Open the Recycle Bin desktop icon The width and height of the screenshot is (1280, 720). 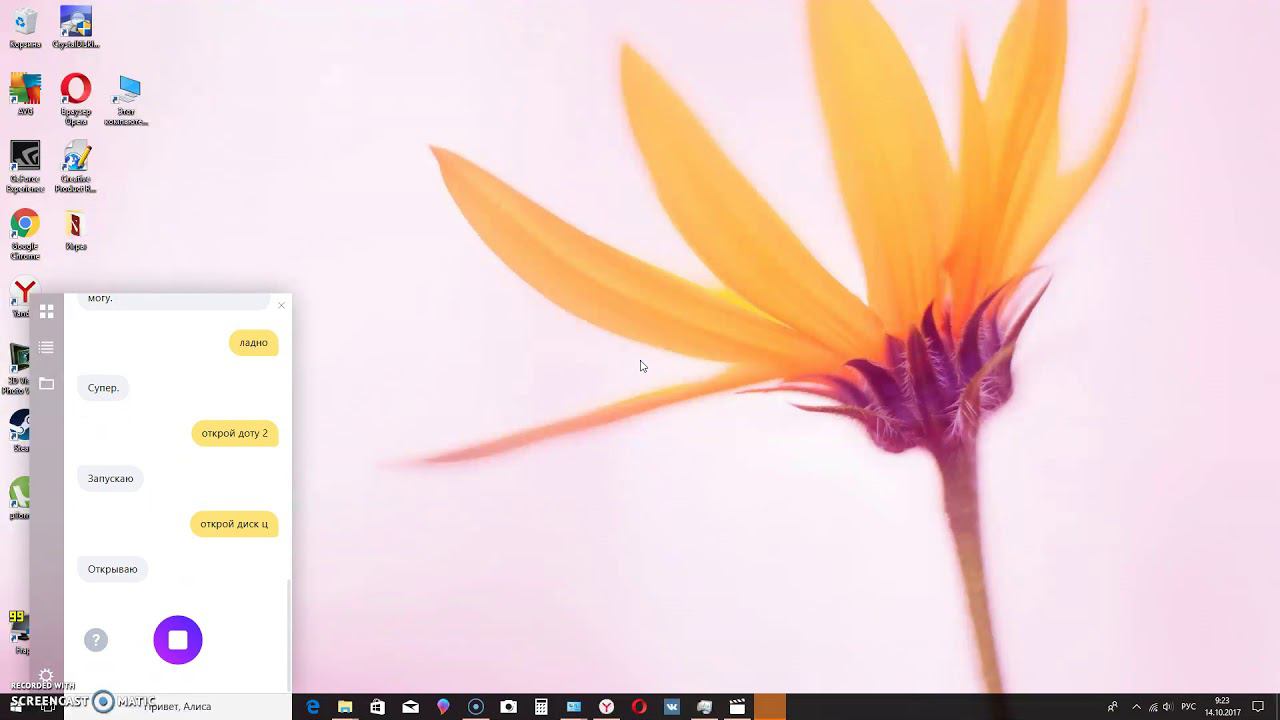tap(25, 28)
